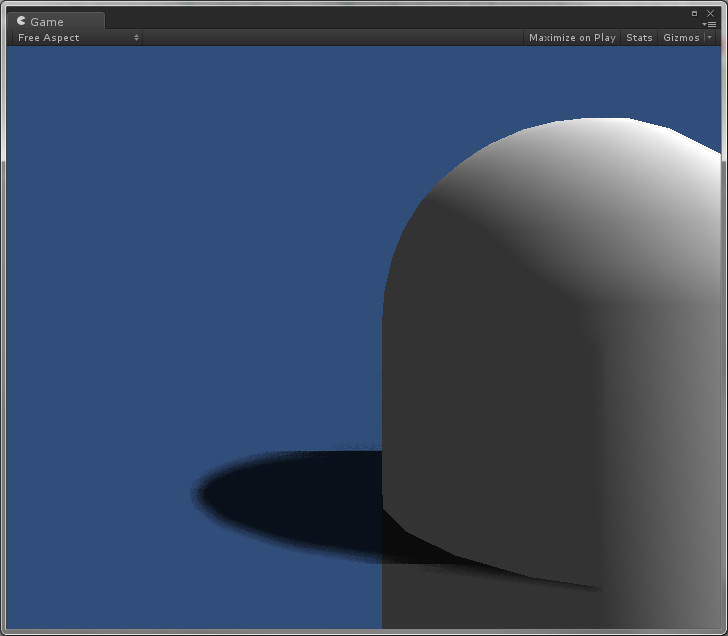The image size is (728, 636).
Task: Toggle Maximize on Play
Action: coord(572,38)
